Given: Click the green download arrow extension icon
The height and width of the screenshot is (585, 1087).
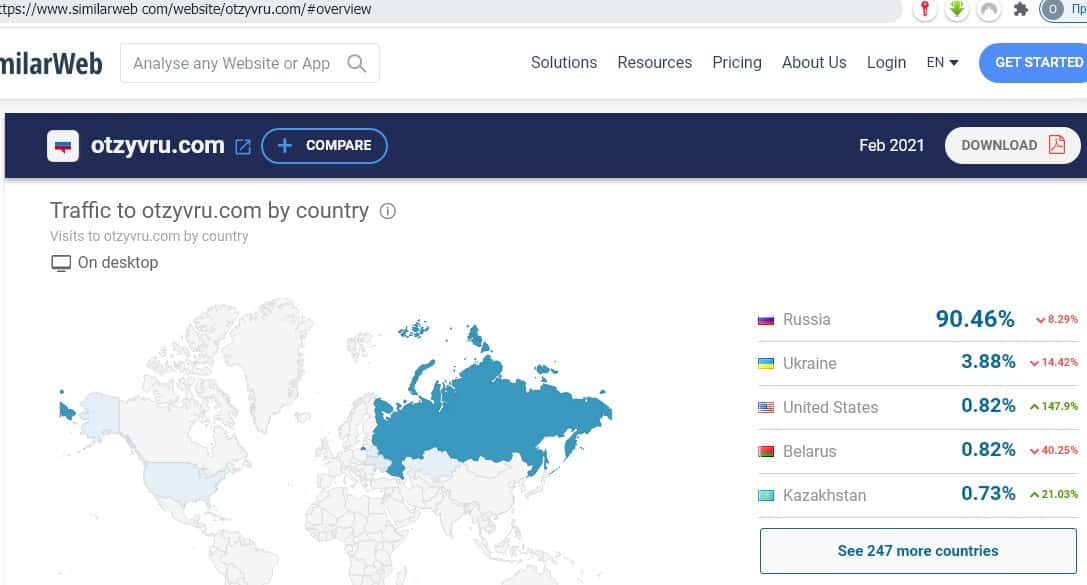Looking at the screenshot, I should (957, 10).
